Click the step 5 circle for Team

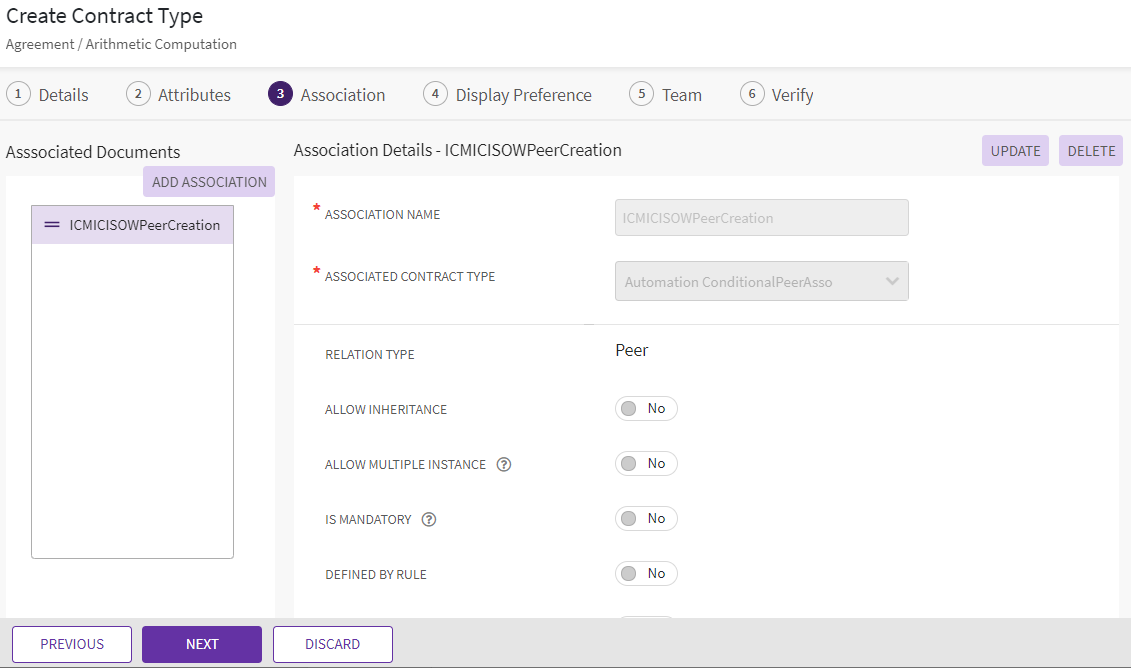(x=641, y=94)
